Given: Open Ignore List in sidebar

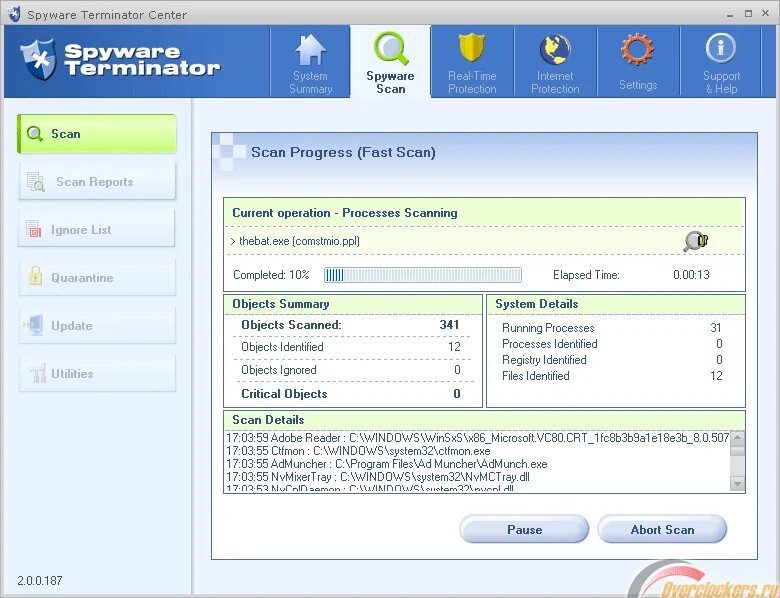Looking at the screenshot, I should [x=97, y=229].
